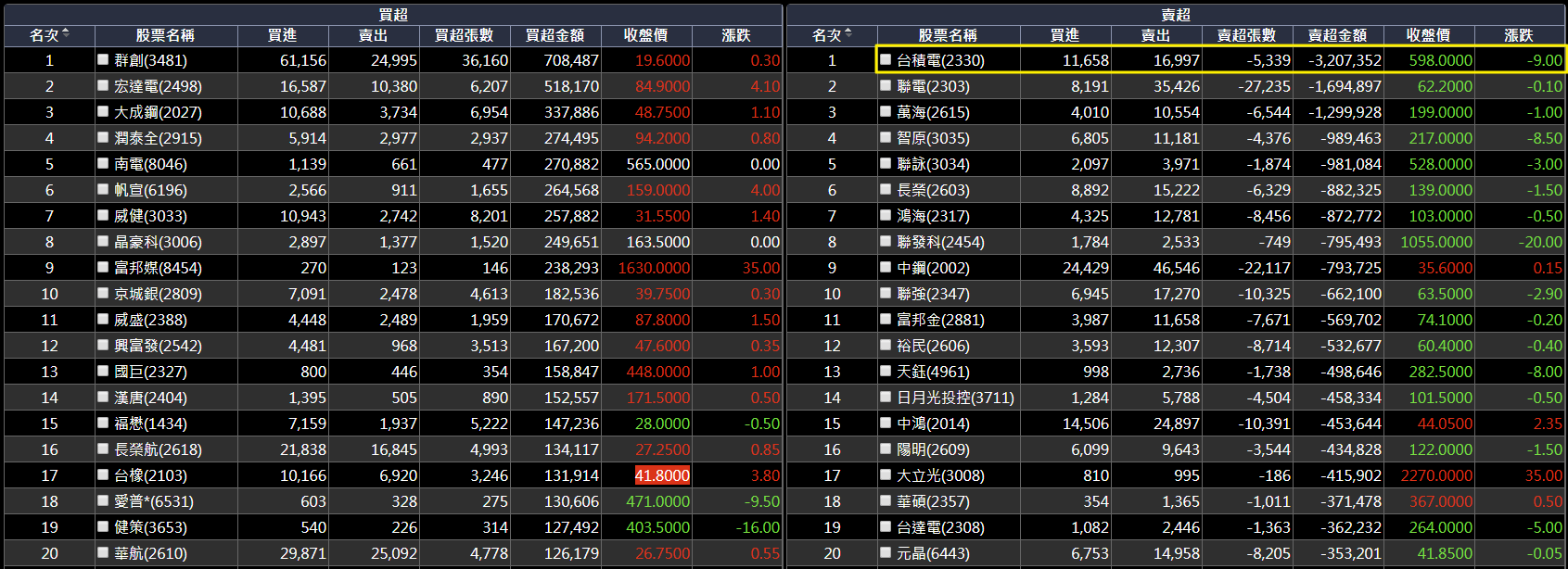
Task: Select 買超金額 column header
Action: [555, 35]
